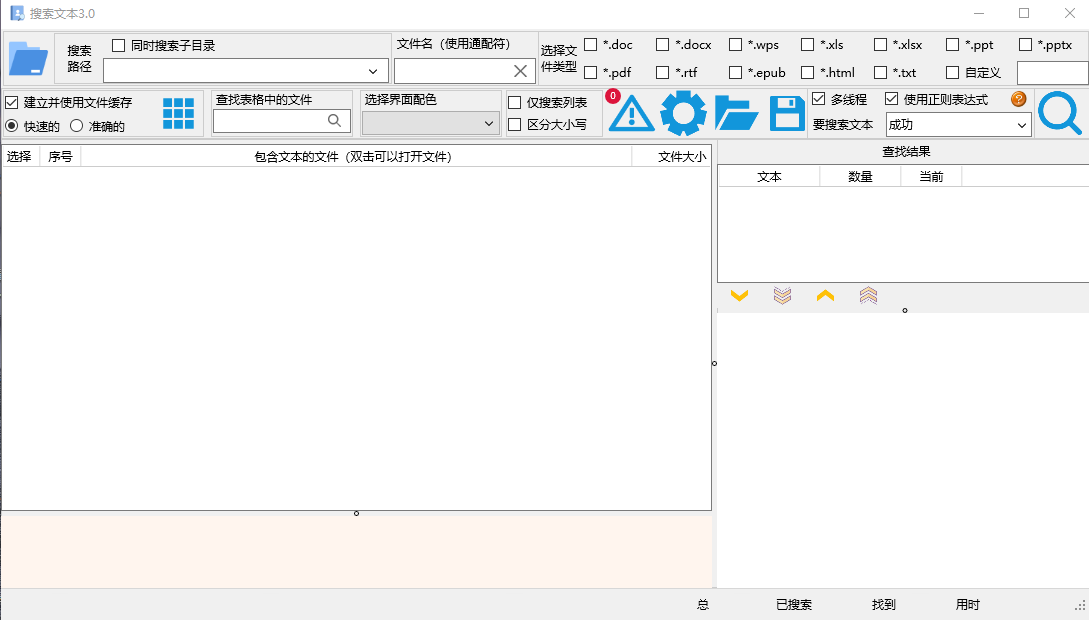Jump to last result triple down arrow
Screen dimensions: 1089x620
pos(783,296)
